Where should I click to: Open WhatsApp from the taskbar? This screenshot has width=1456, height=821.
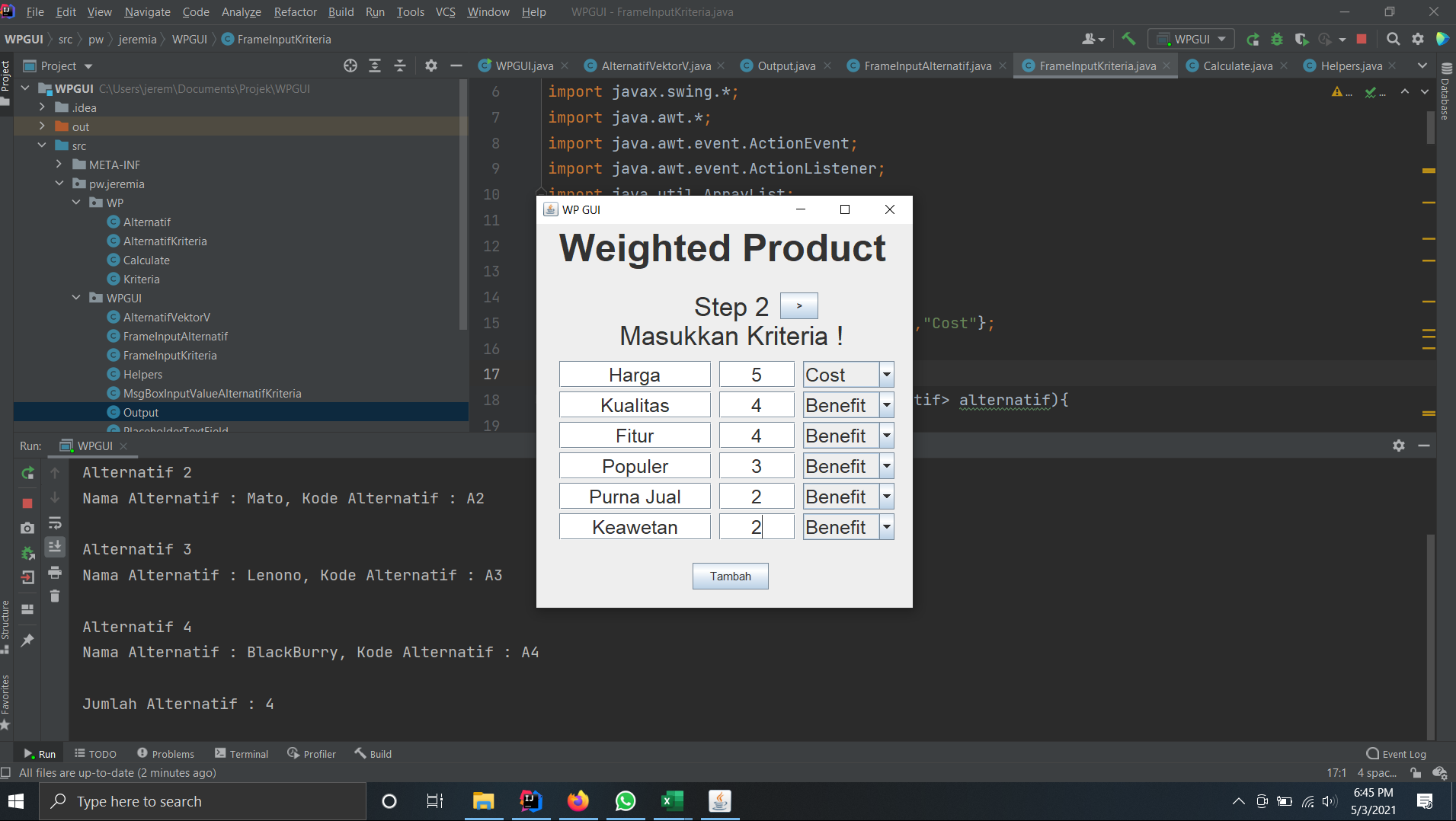pyautogui.click(x=625, y=801)
